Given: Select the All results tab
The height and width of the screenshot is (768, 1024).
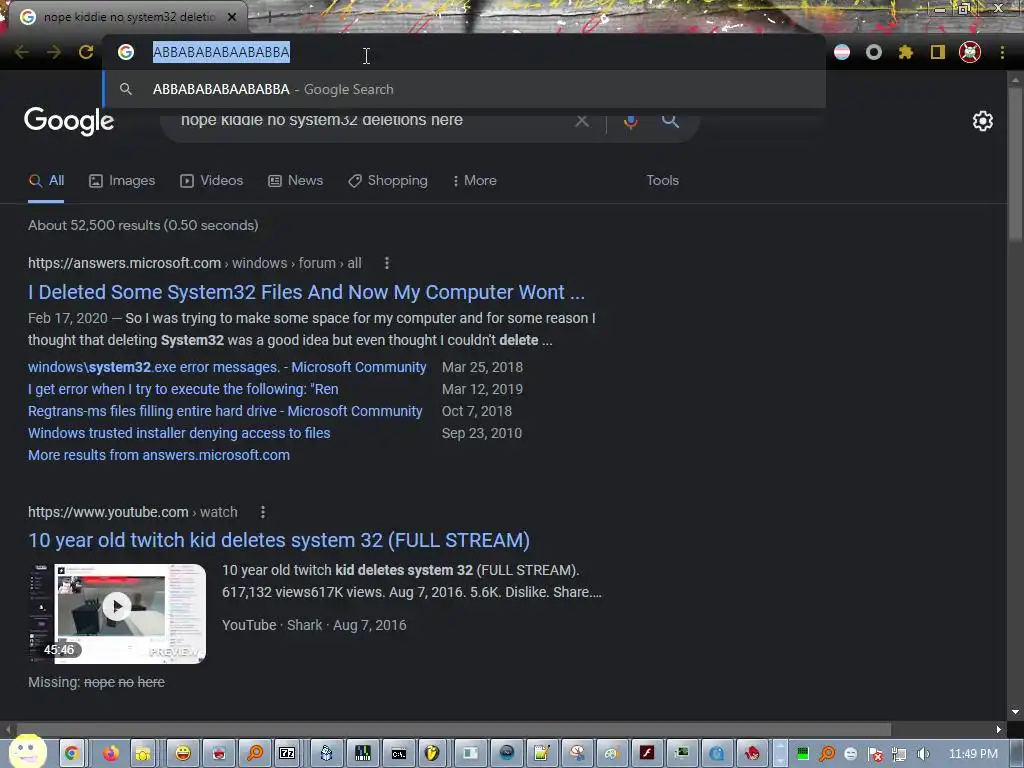Looking at the screenshot, I should point(46,180).
